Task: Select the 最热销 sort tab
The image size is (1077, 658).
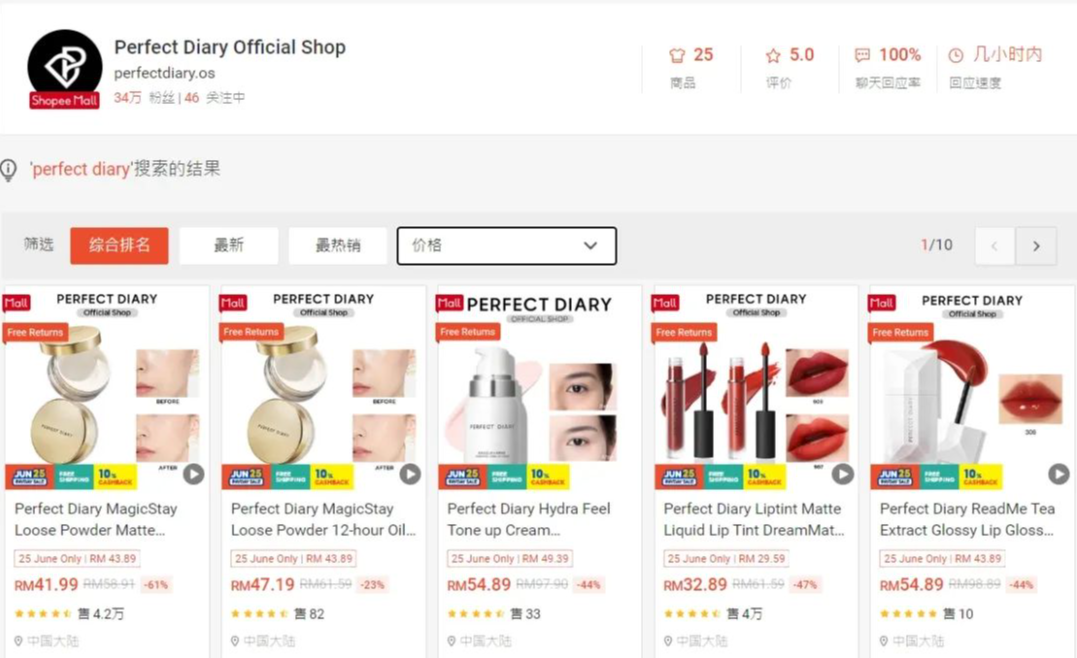Action: point(338,245)
